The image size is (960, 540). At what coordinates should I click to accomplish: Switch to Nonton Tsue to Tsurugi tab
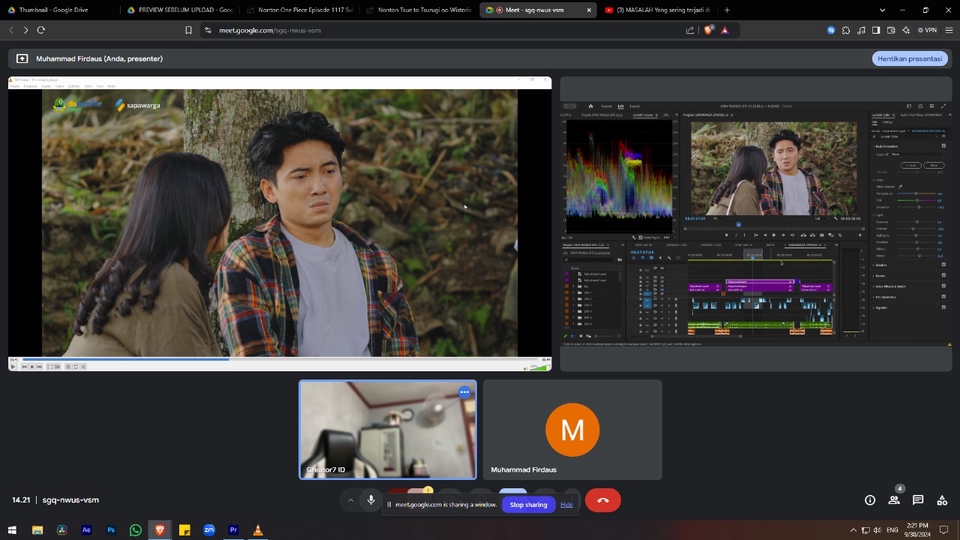419,10
